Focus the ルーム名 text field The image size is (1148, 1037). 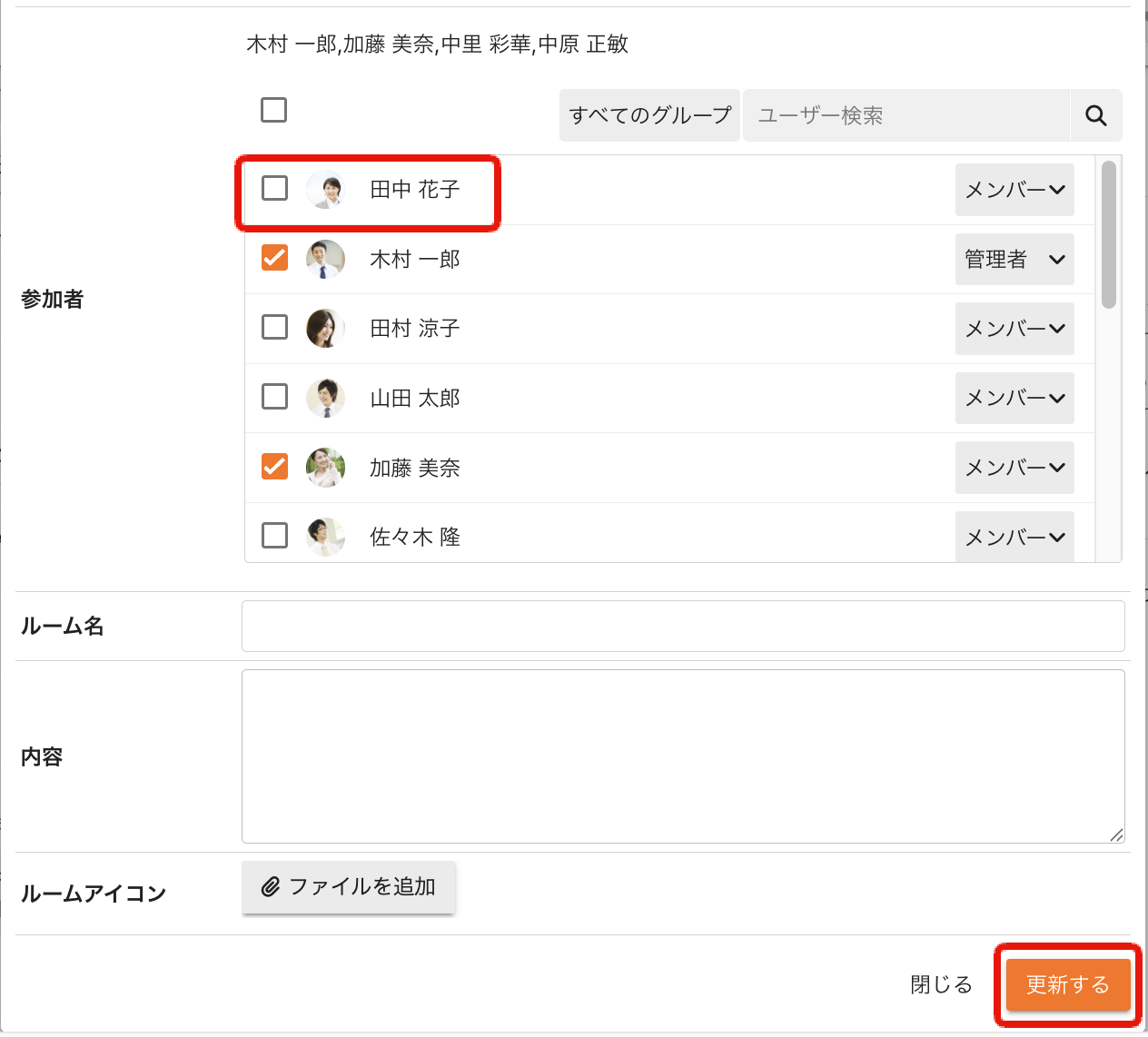(682, 626)
